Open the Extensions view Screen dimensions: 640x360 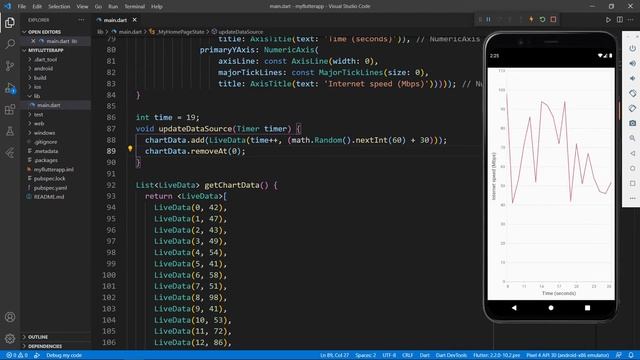[x=10, y=109]
